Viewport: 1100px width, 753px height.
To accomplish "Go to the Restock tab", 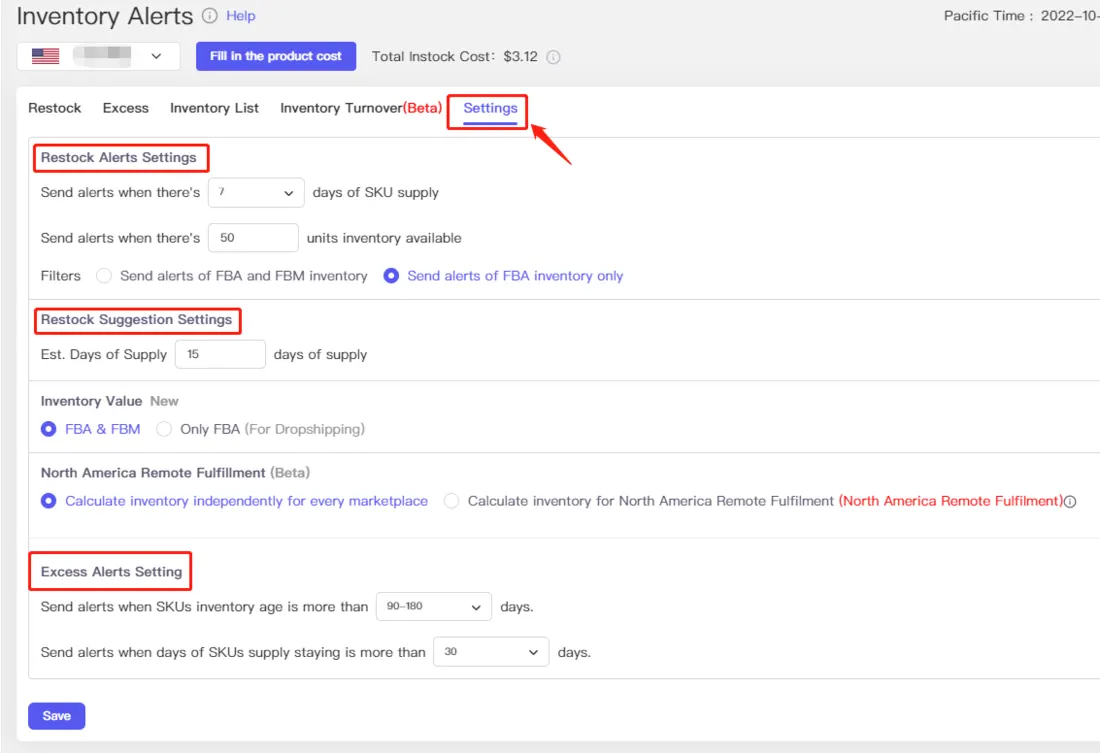I will point(54,107).
